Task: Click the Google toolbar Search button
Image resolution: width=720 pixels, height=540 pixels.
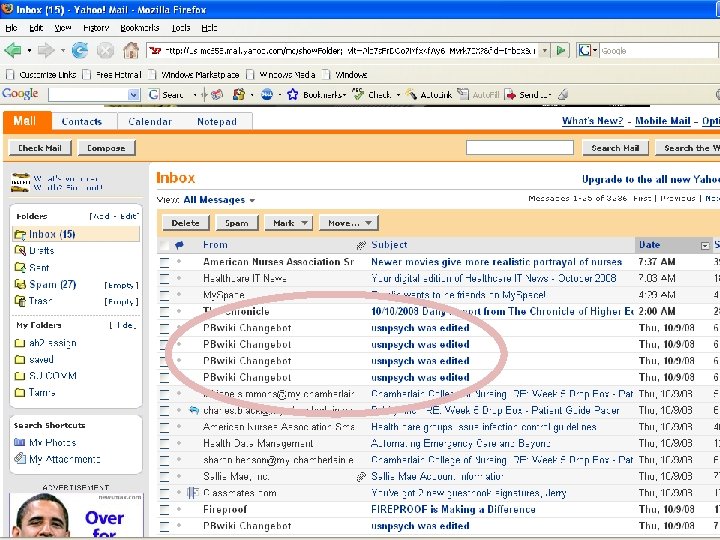Action: pyautogui.click(x=166, y=95)
